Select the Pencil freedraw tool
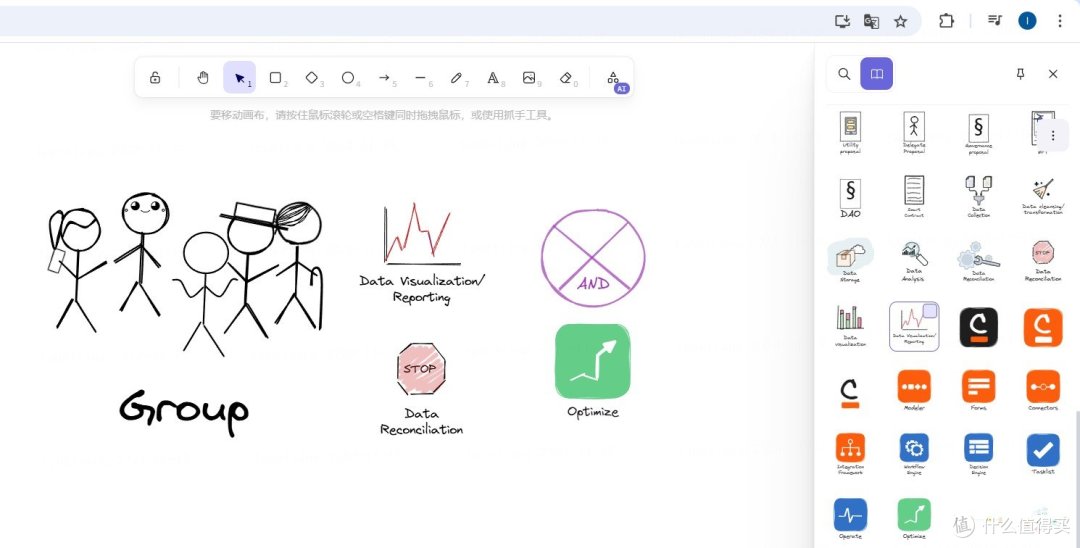The height and width of the screenshot is (548, 1080). coord(457,78)
